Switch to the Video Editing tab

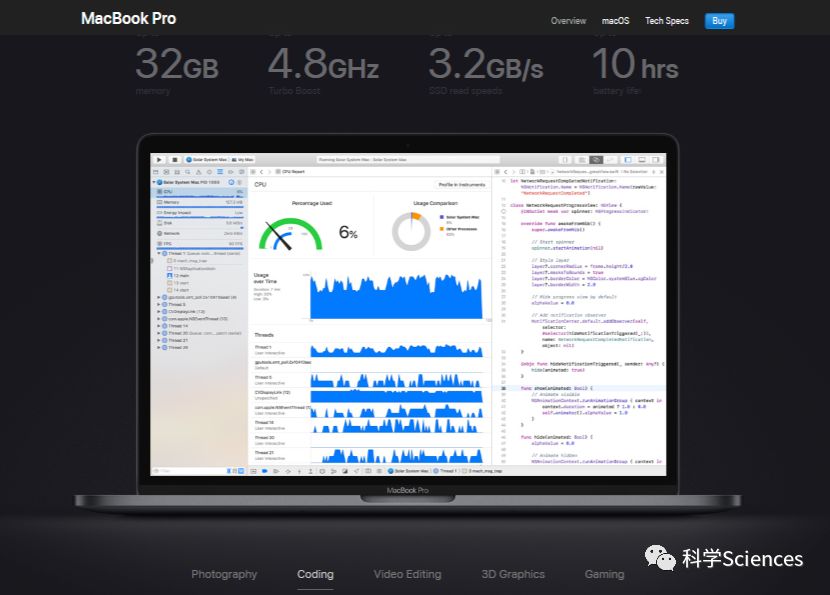[x=407, y=574]
